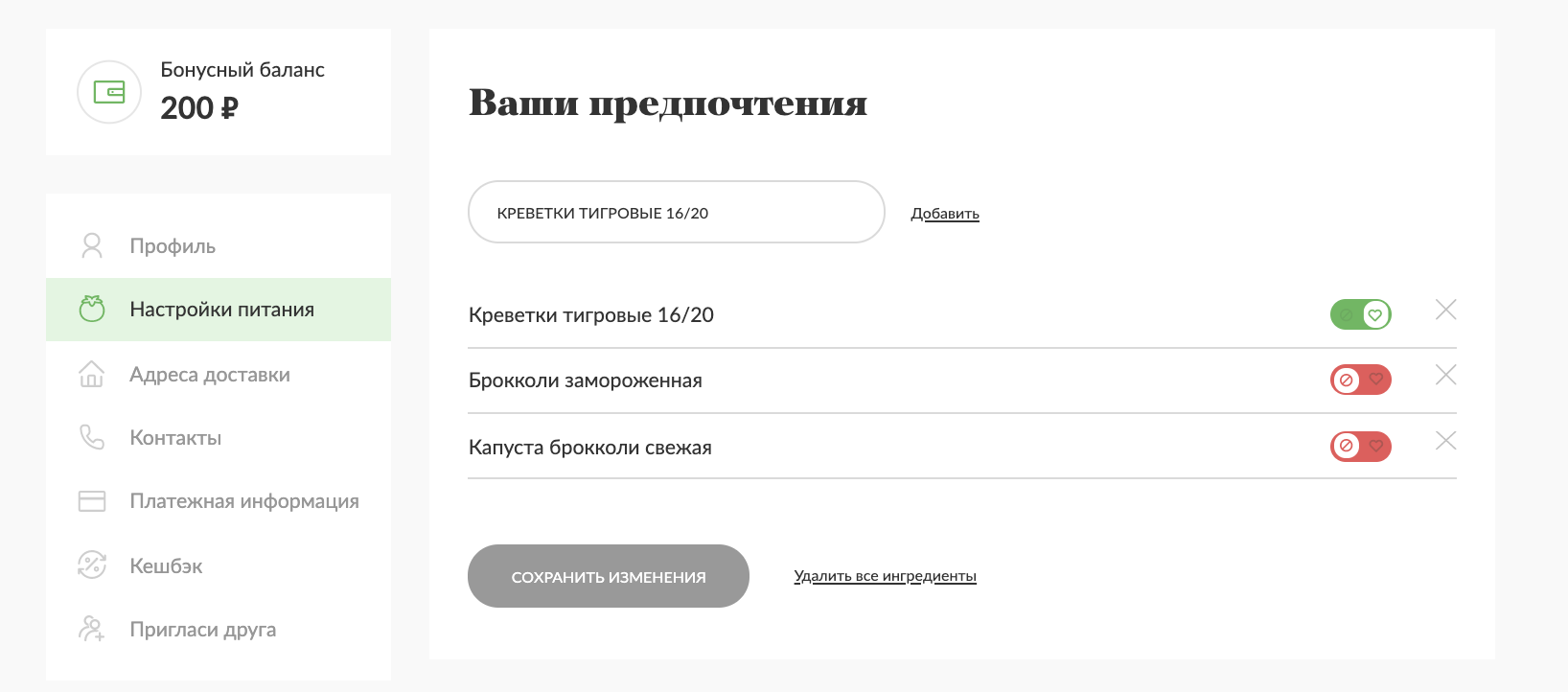The image size is (1568, 692).
Task: Click the tomato icon for Настройки питания
Action: click(x=92, y=309)
